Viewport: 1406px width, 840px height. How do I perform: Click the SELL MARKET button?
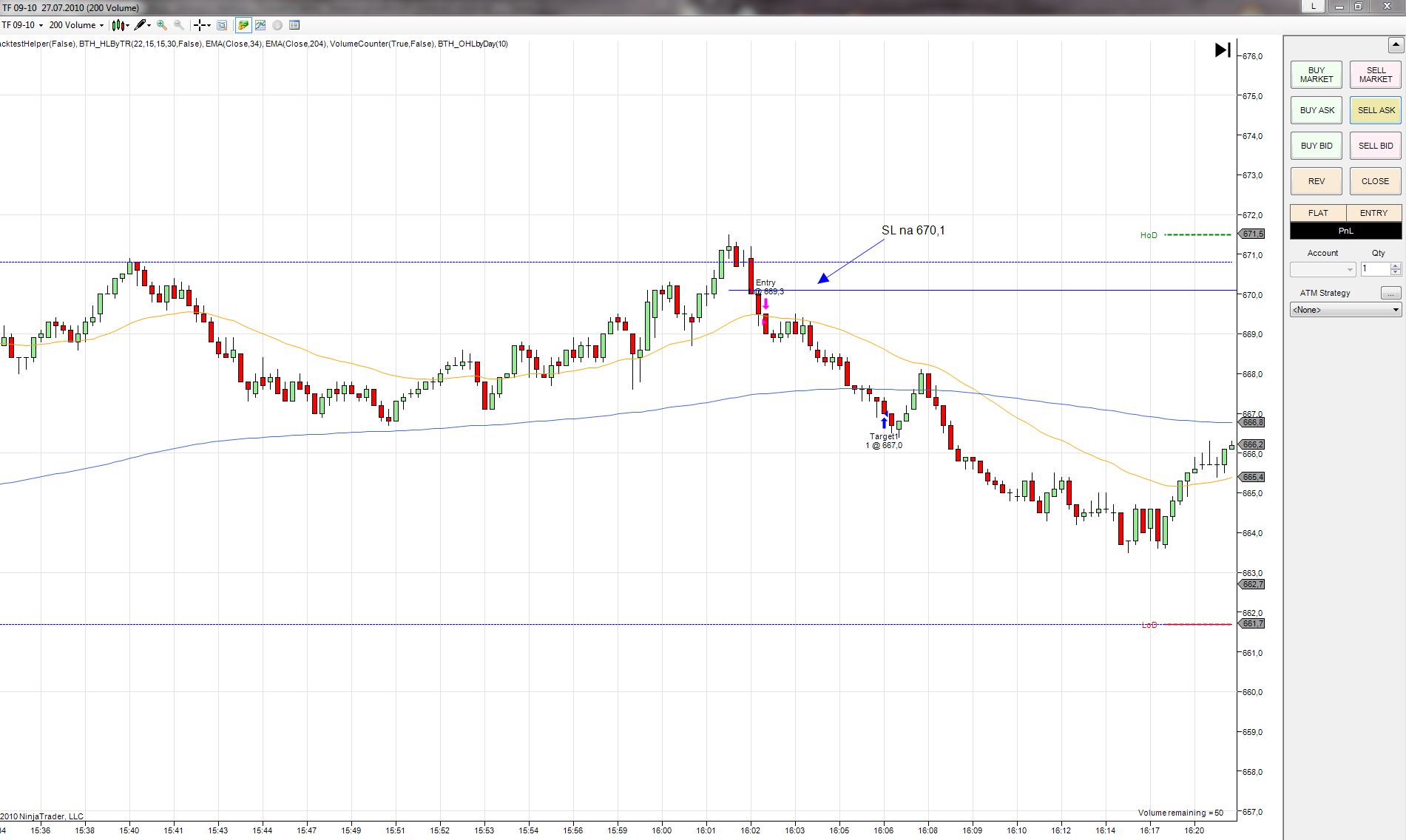click(1376, 75)
